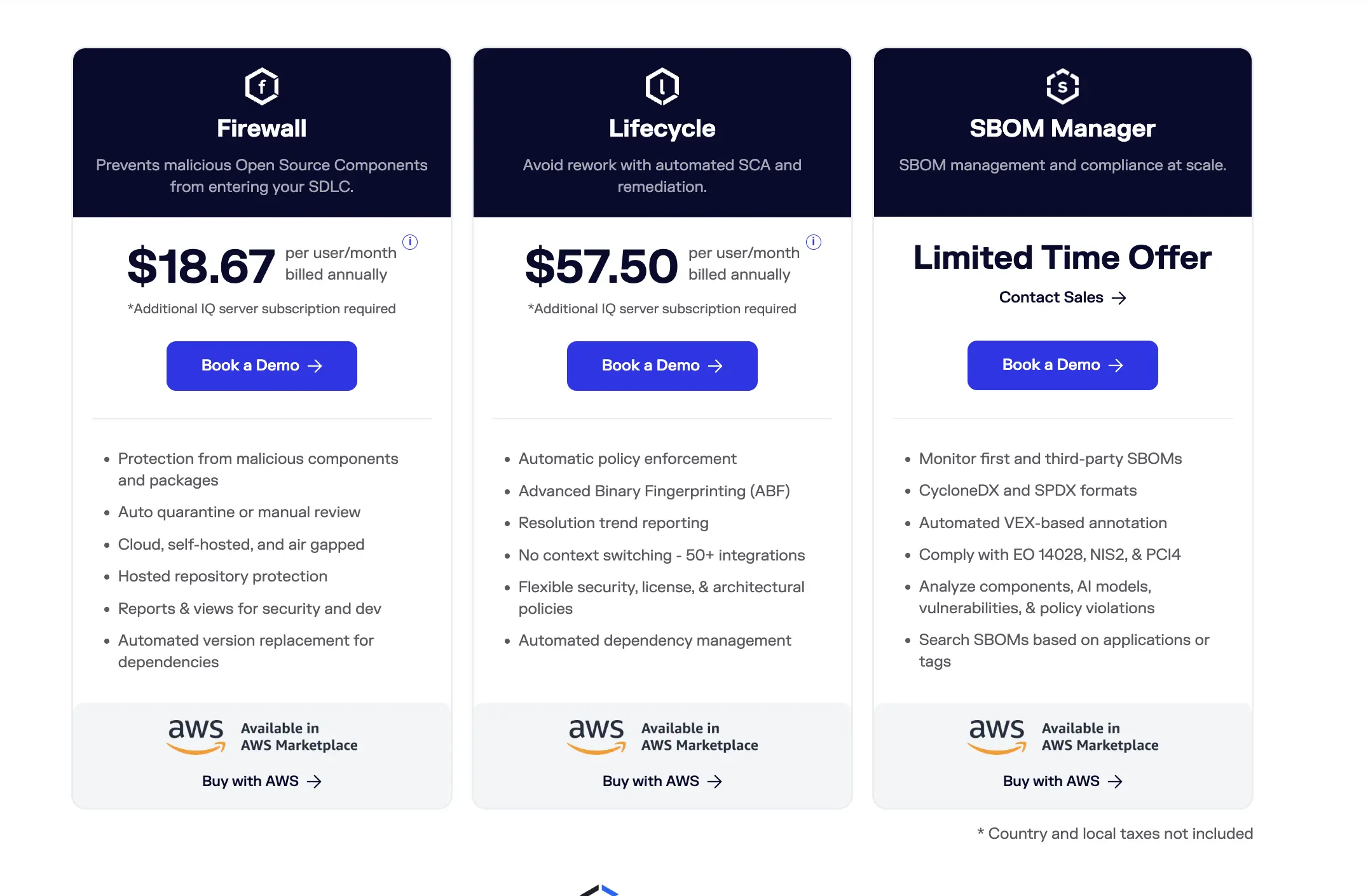1368x896 pixels.
Task: Open the info tooltip next to $18.67 price
Action: [x=410, y=241]
